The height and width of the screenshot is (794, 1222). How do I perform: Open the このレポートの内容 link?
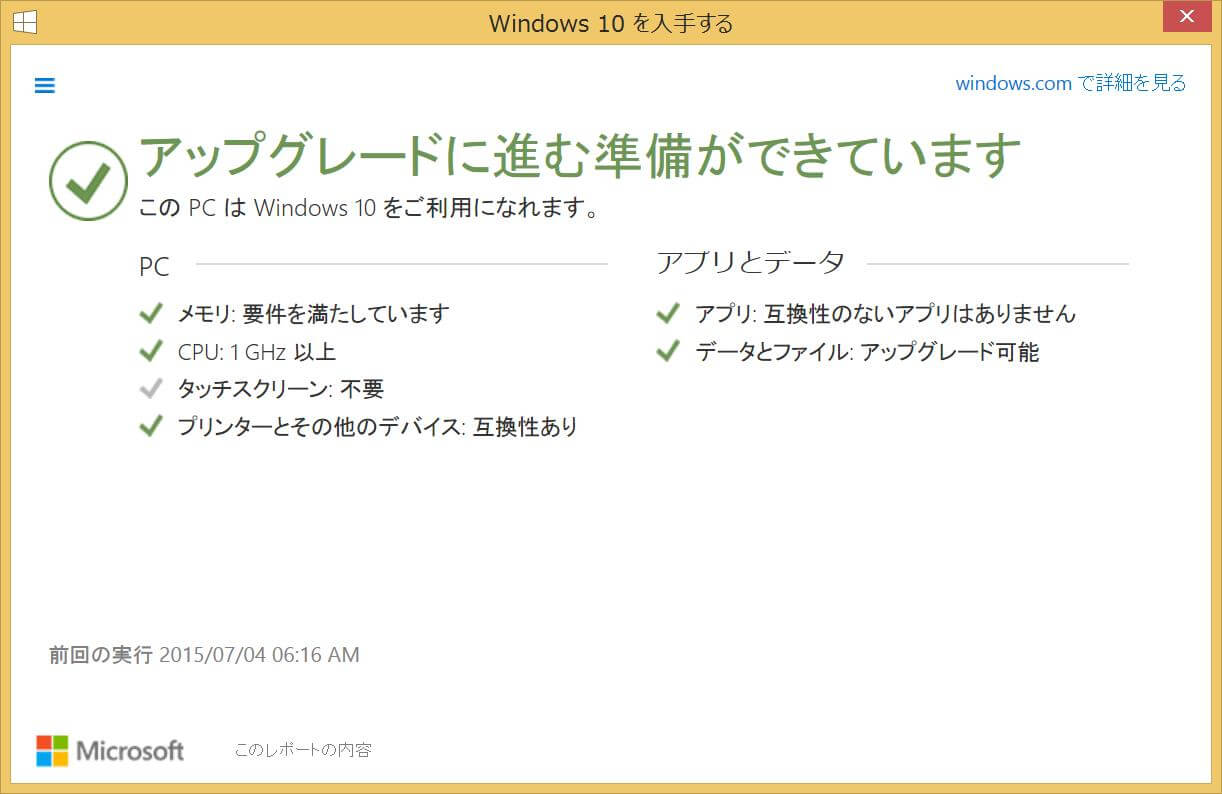tap(303, 749)
